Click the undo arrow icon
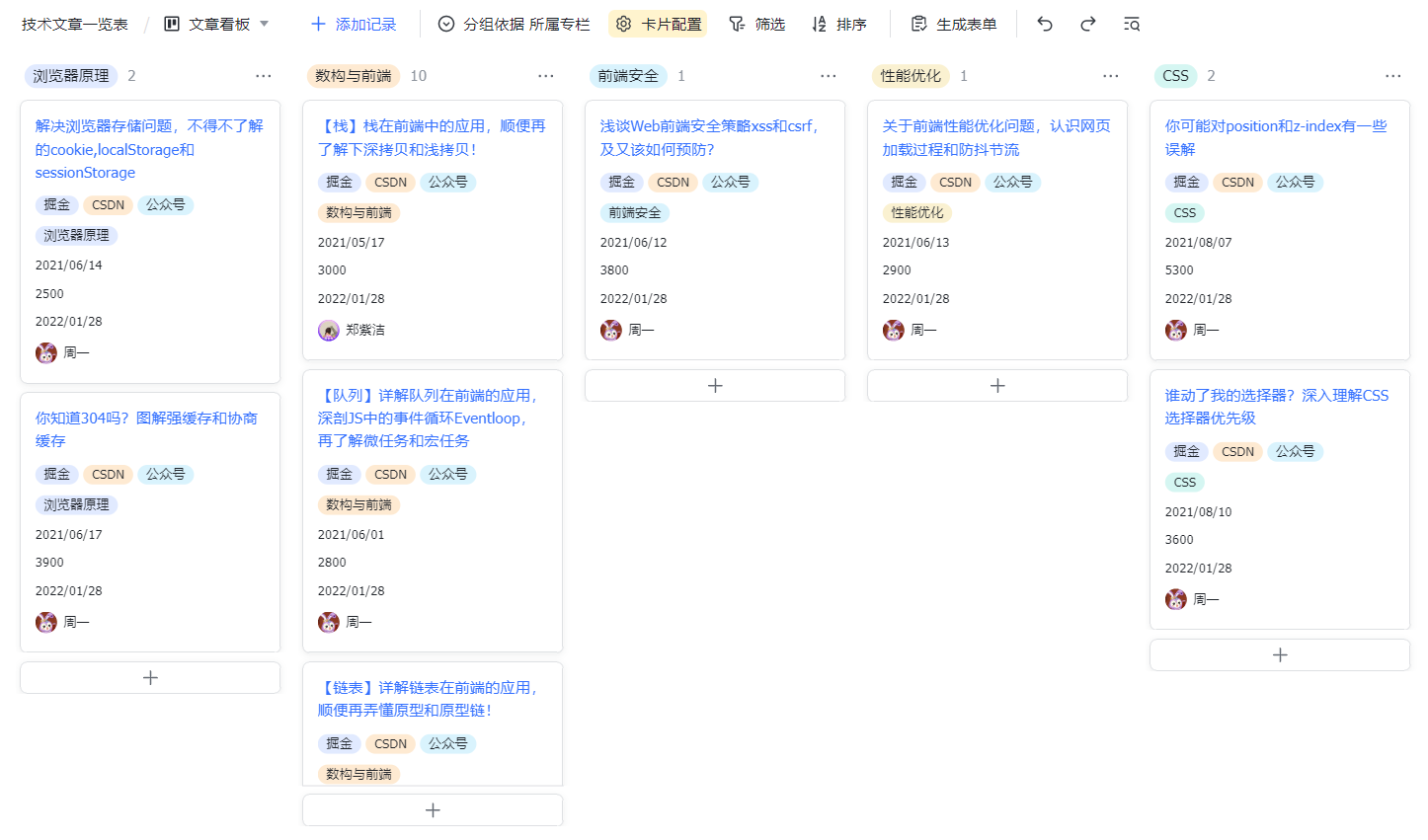Image resolution: width=1428 pixels, height=840 pixels. [1045, 24]
